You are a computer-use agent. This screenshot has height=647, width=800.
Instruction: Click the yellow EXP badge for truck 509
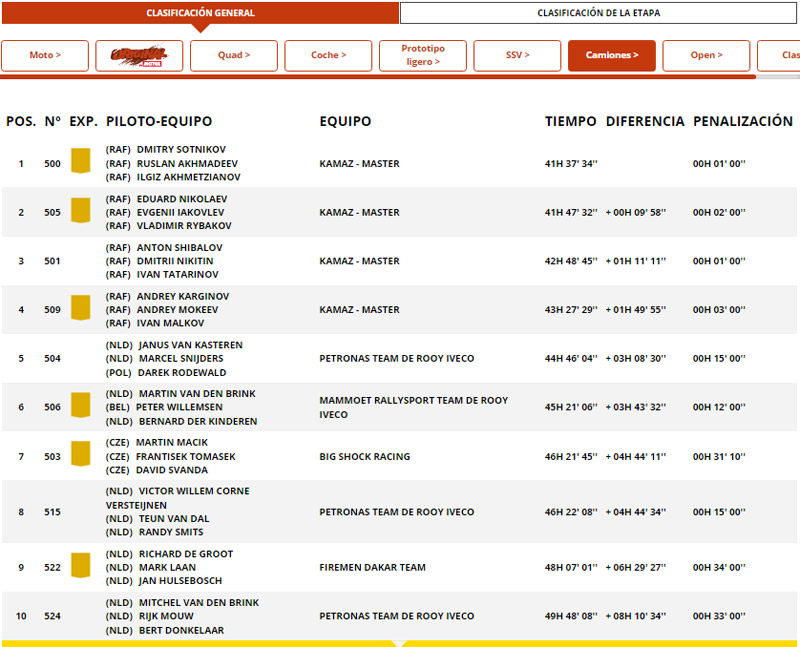click(x=80, y=308)
